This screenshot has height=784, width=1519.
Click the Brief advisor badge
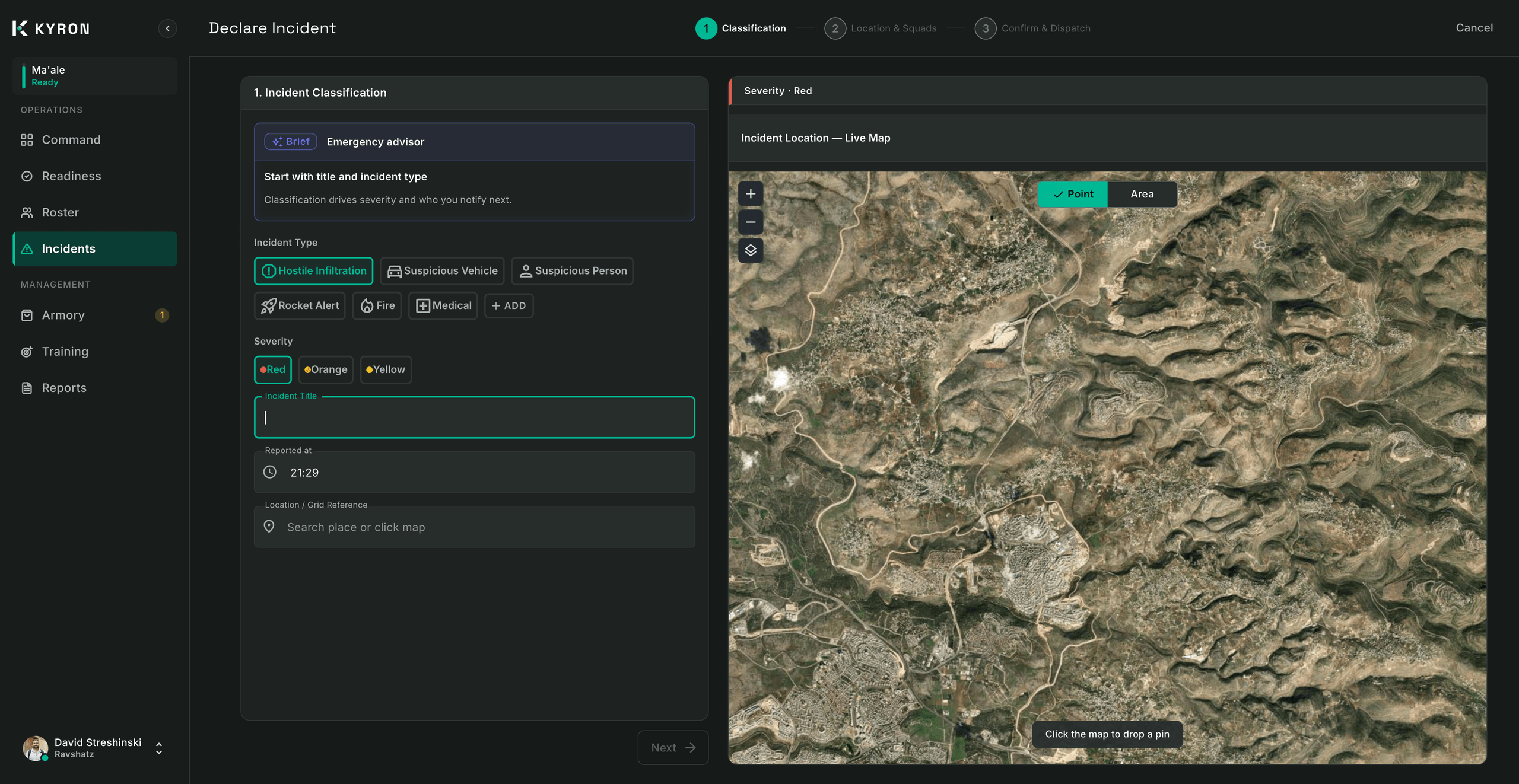(291, 141)
